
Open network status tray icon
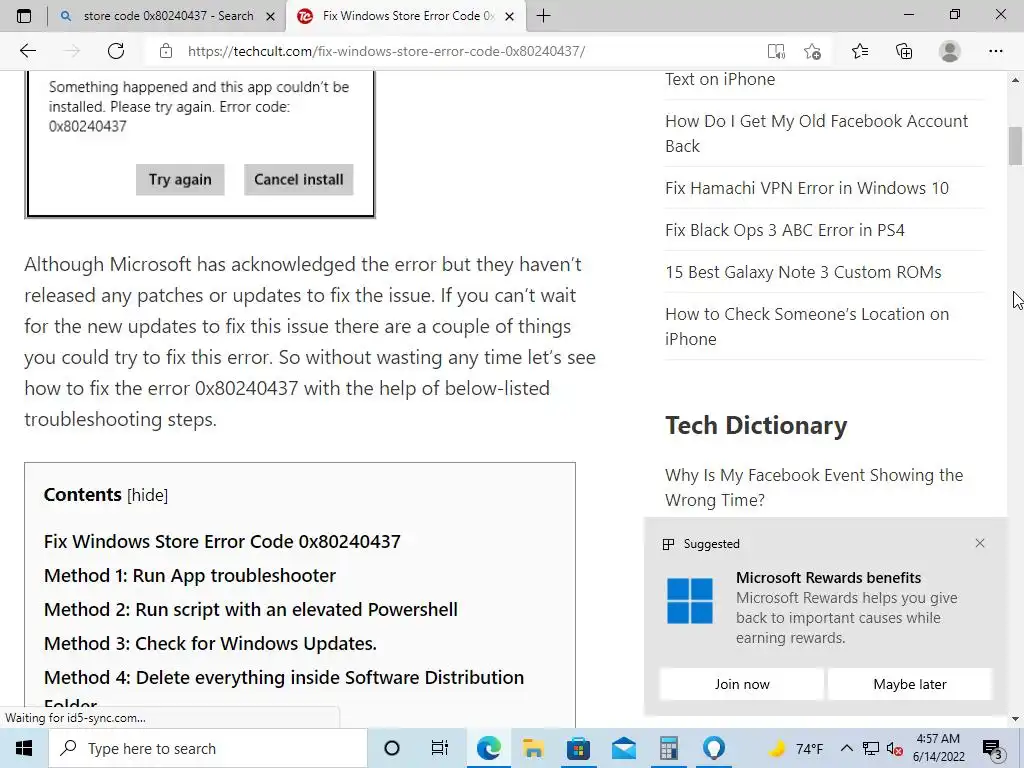(x=871, y=748)
